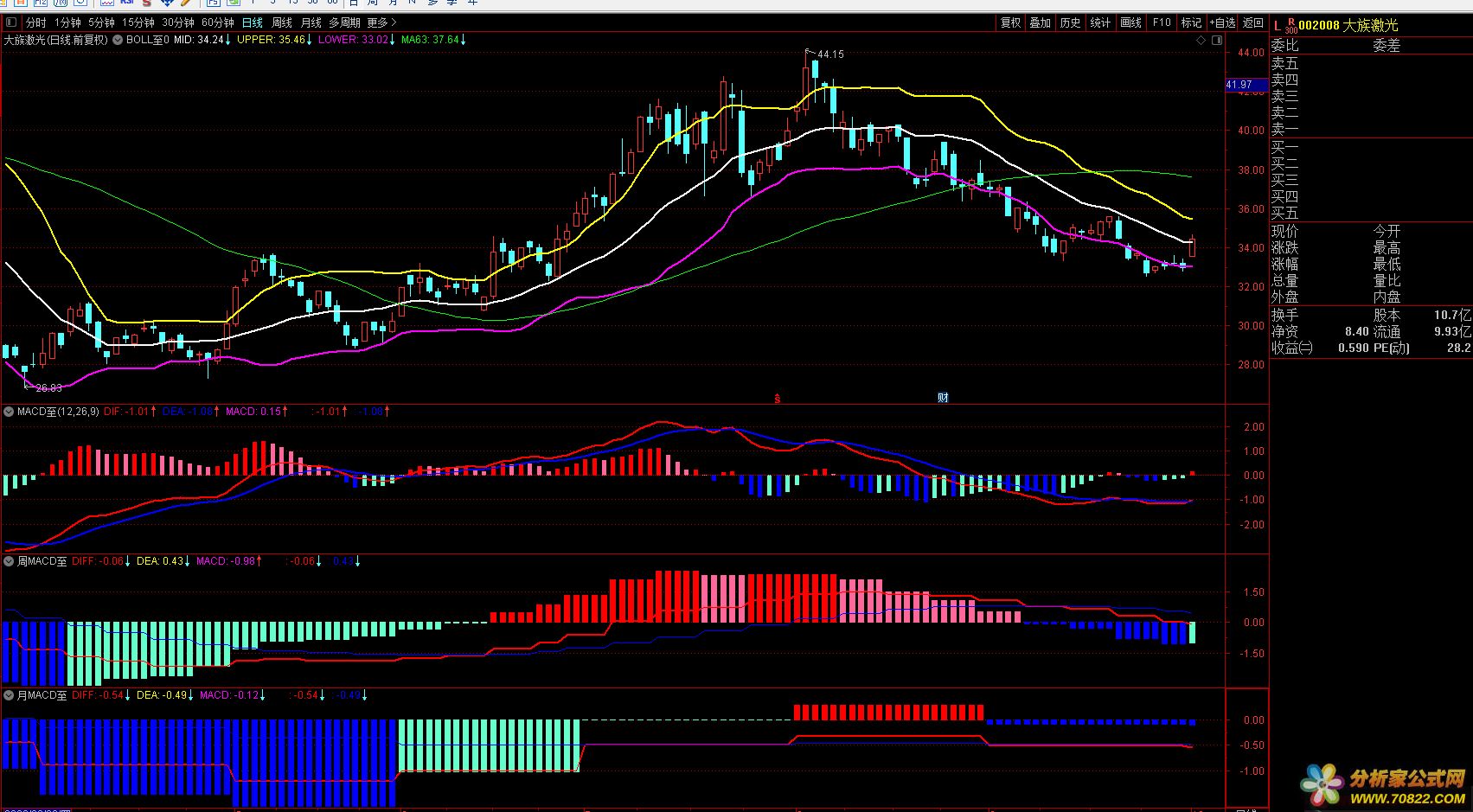The height and width of the screenshot is (812, 1473).
Task: Open 历史 history button
Action: (x=1071, y=22)
